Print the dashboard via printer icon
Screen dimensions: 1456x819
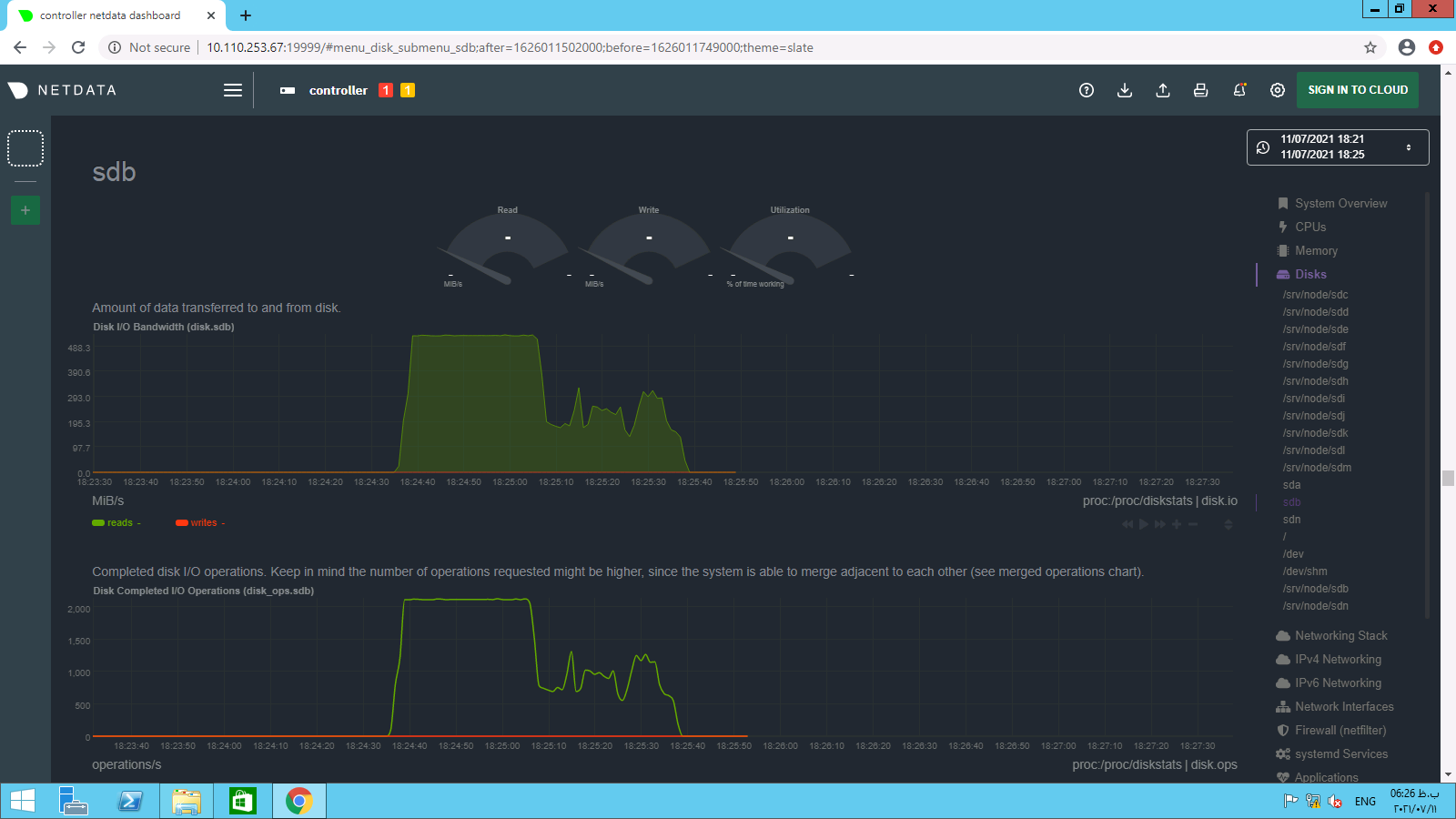[x=1201, y=90]
